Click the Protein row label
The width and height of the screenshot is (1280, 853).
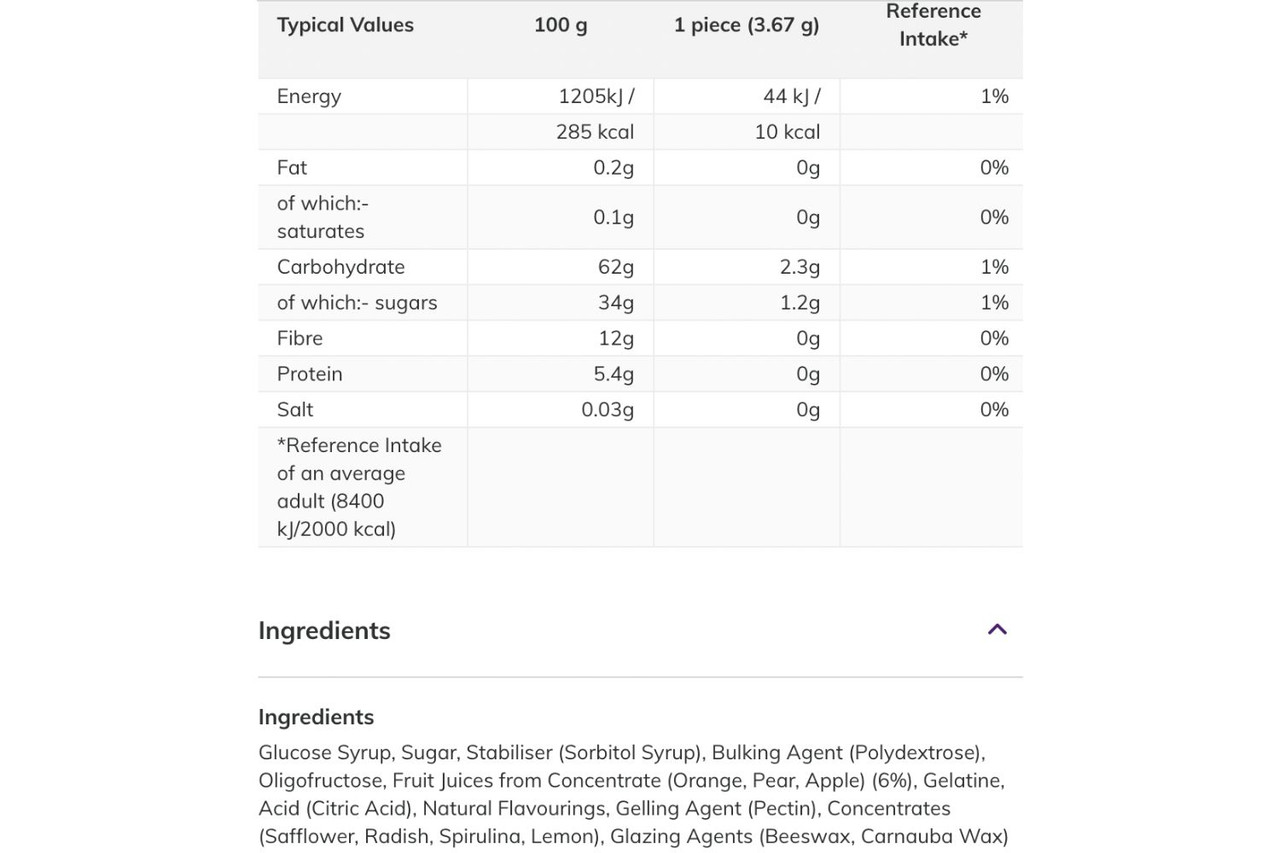point(310,374)
